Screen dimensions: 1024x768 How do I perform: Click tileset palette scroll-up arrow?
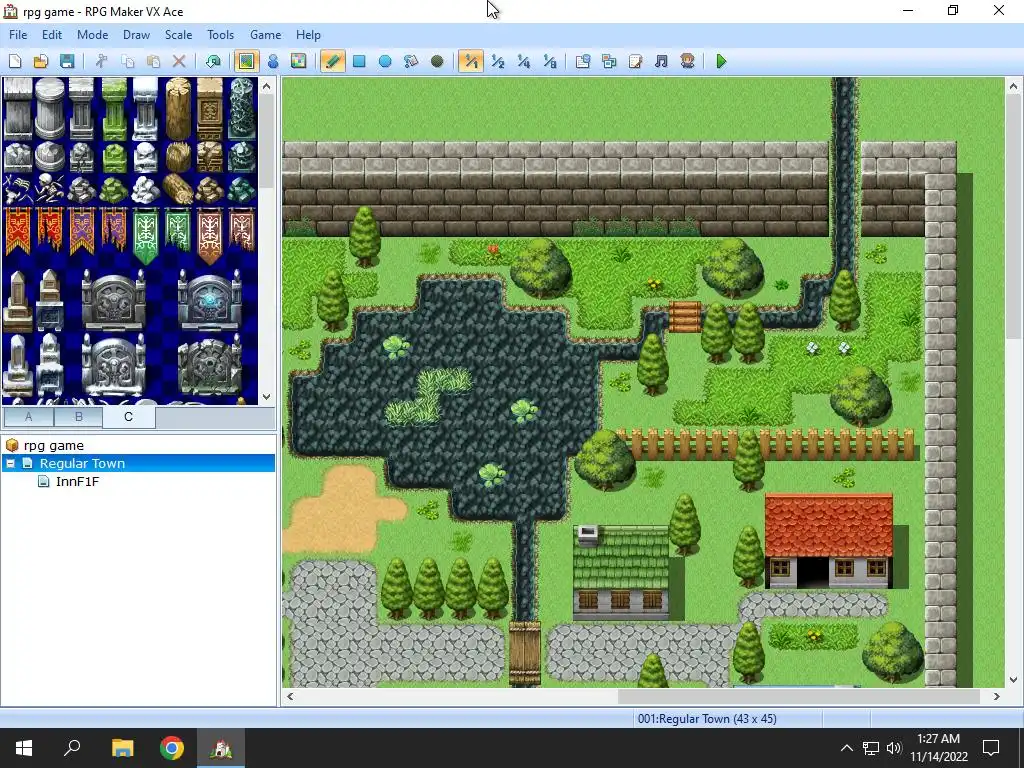pyautogui.click(x=266, y=86)
